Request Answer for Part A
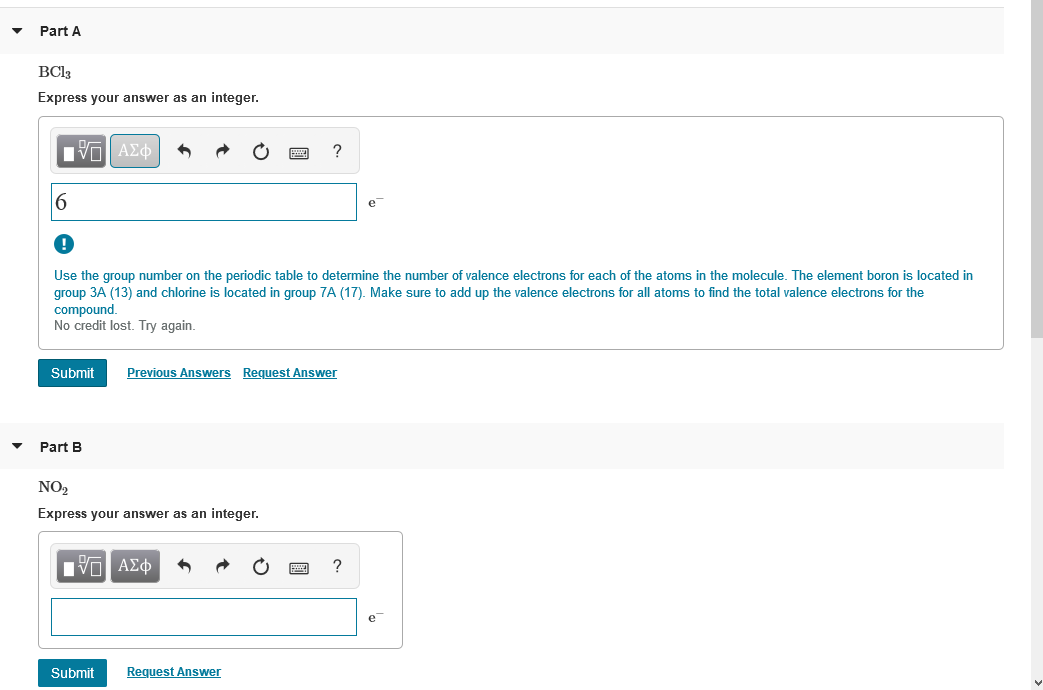Screen dimensions: 1043x690 [x=290, y=373]
